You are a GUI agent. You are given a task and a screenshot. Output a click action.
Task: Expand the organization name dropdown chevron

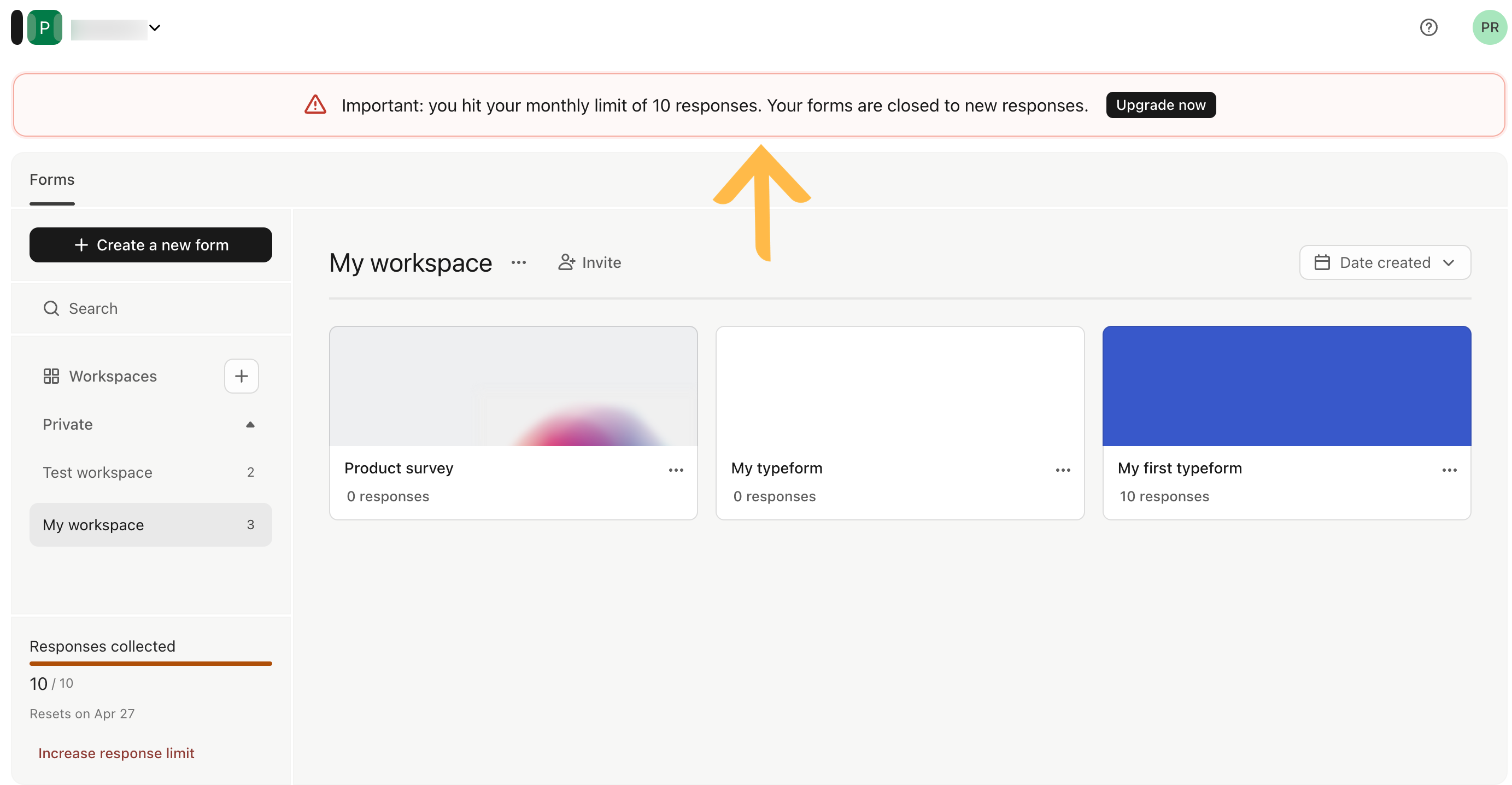[155, 27]
